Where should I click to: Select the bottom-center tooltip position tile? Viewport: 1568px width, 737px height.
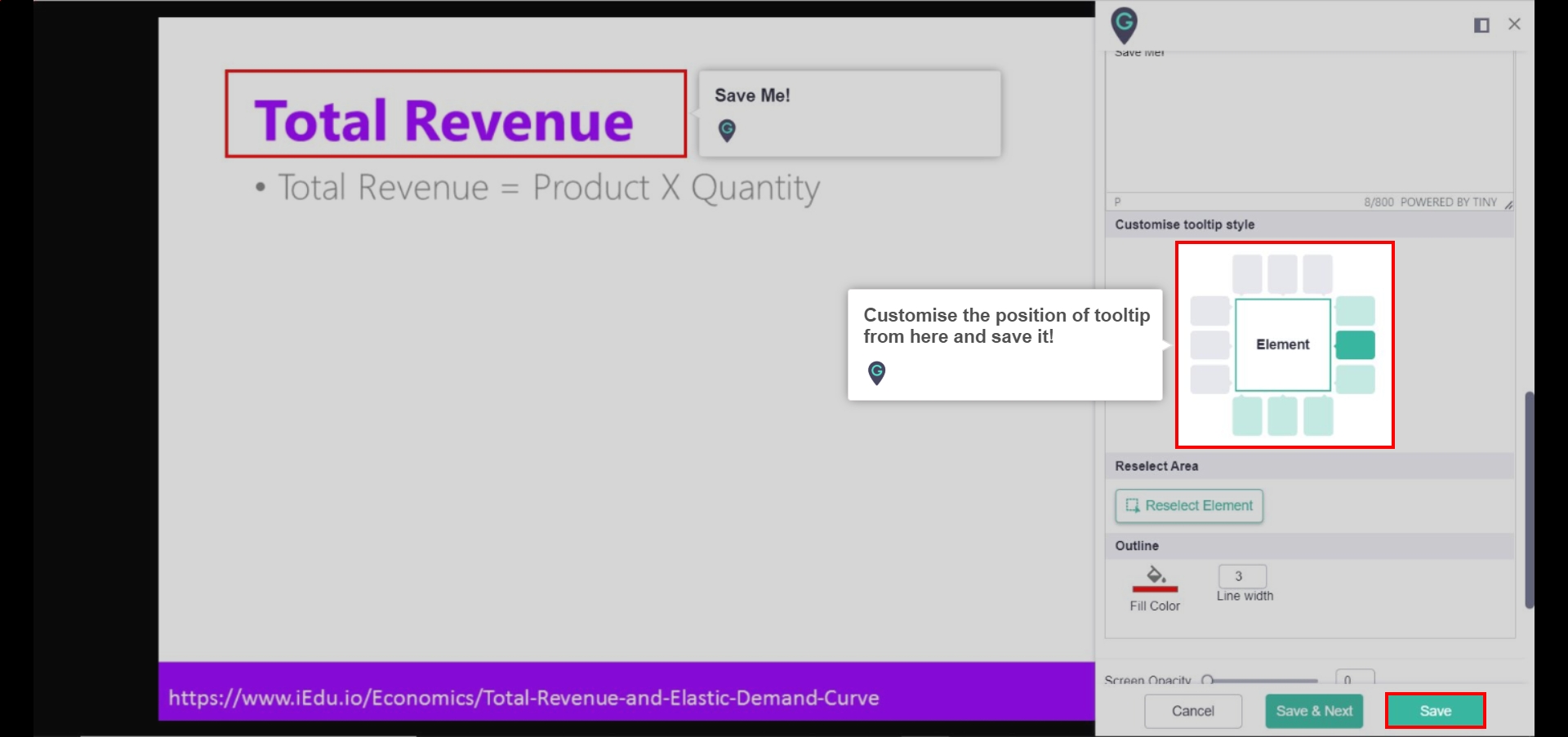coord(1282,416)
